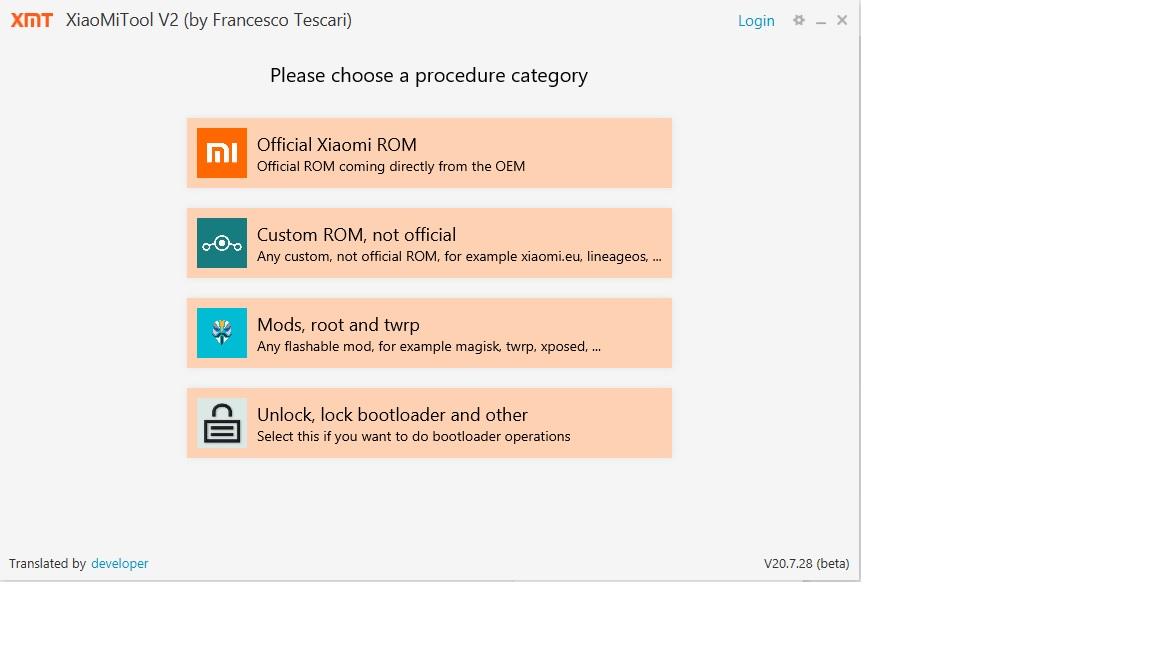The height and width of the screenshot is (648, 1152).
Task: Click the teal LineageOS icon
Action: tap(222, 243)
